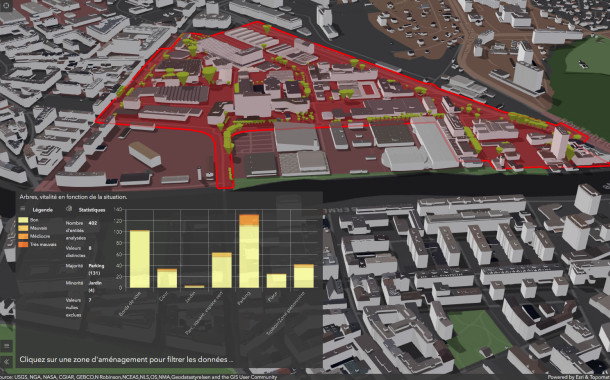Click the small Jardin bar in the chart
The height and width of the screenshot is (380, 610).
(x=194, y=287)
